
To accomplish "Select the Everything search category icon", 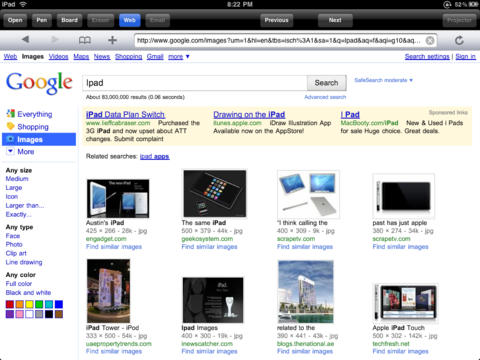I will click(11, 114).
